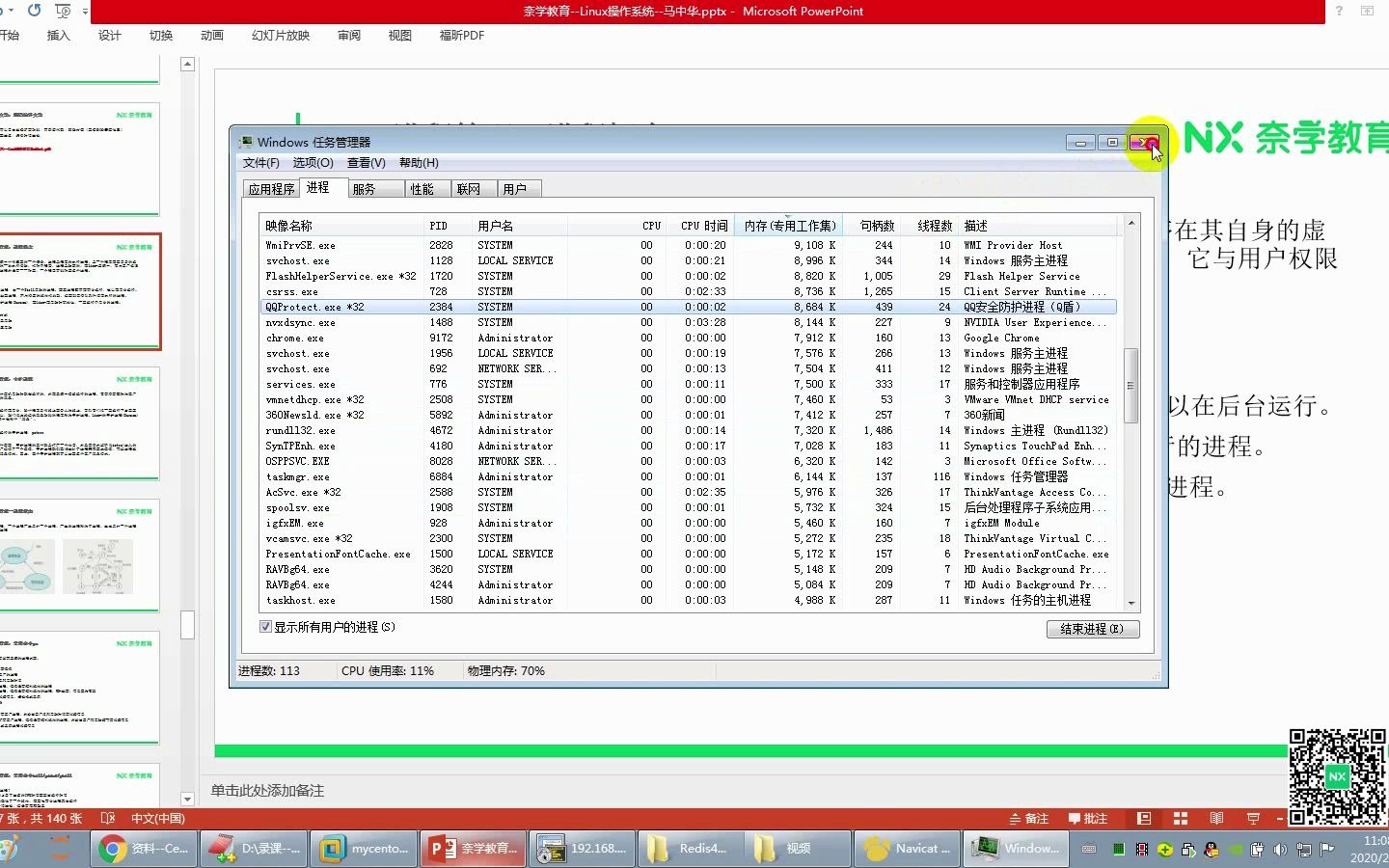
Task: Click process list scrollbar up arrow
Action: (1131, 224)
